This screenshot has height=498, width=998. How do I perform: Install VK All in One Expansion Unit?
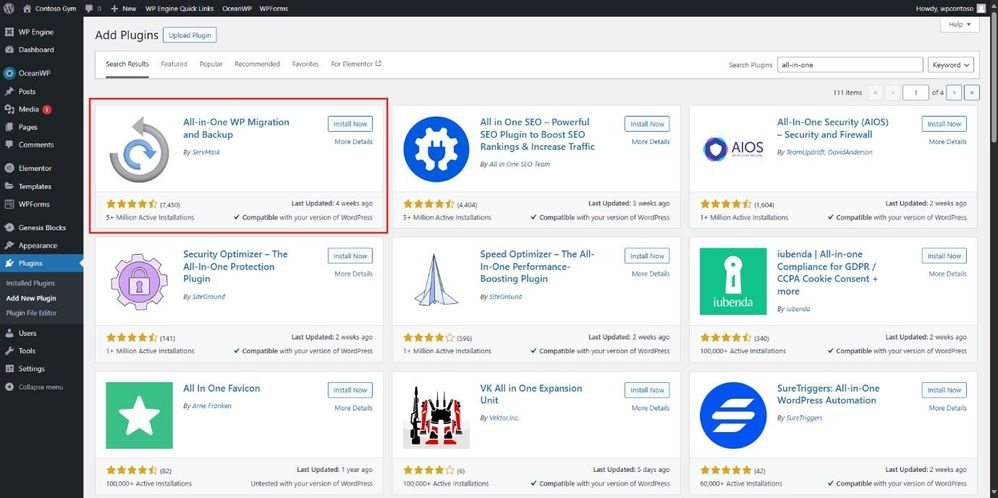(x=647, y=390)
